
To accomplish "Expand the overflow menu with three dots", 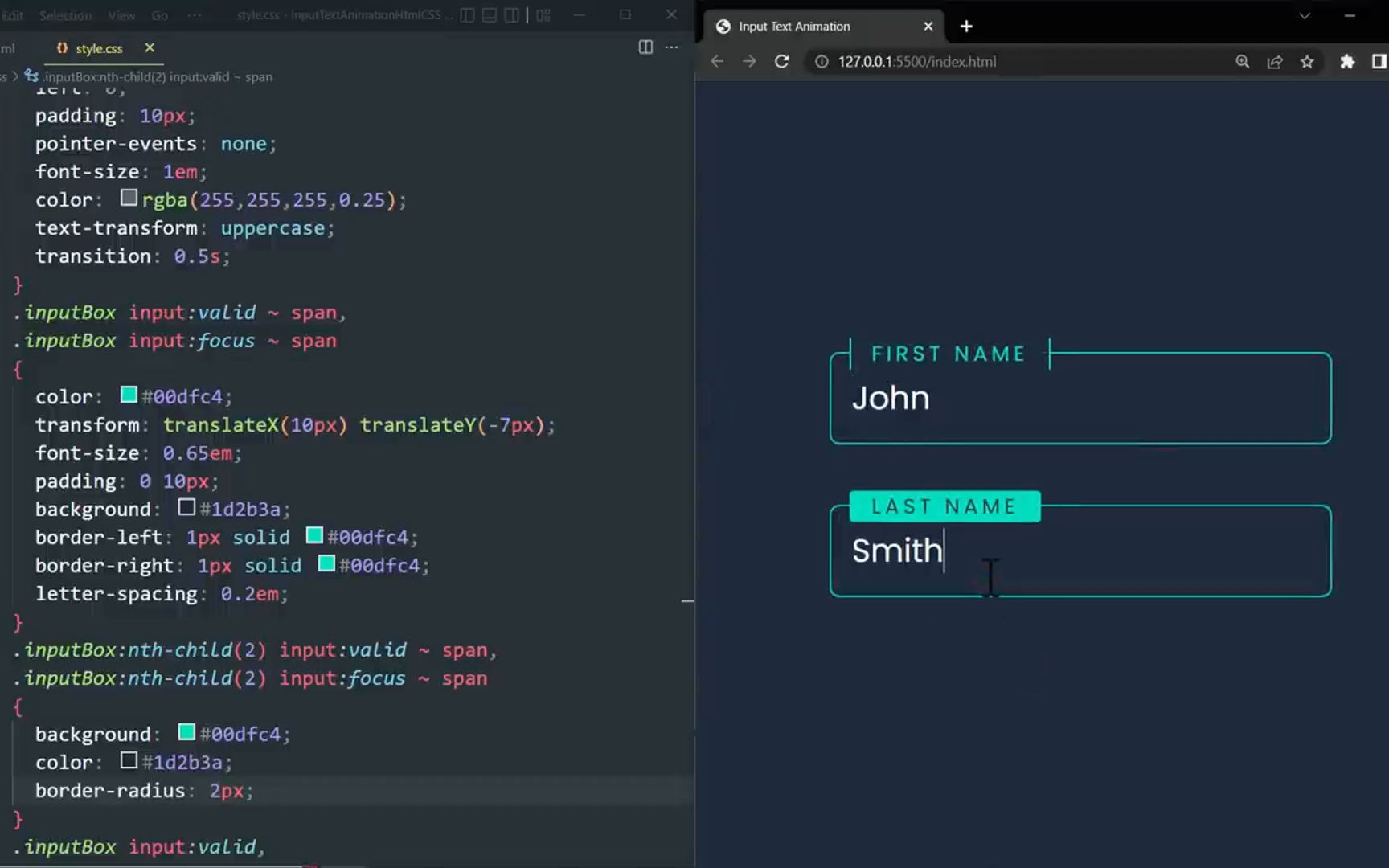I will point(195,15).
